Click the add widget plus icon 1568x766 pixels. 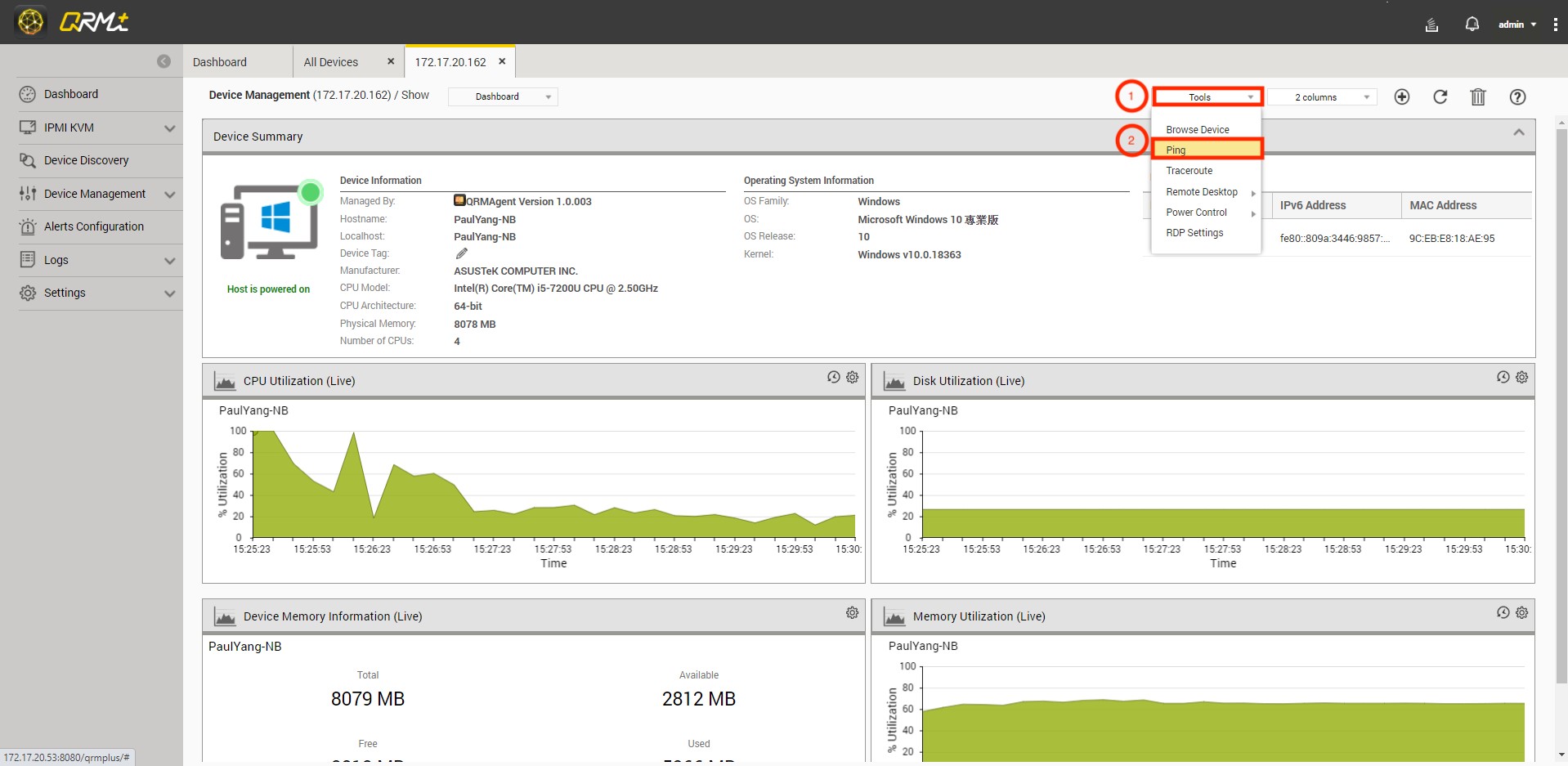tap(1401, 97)
